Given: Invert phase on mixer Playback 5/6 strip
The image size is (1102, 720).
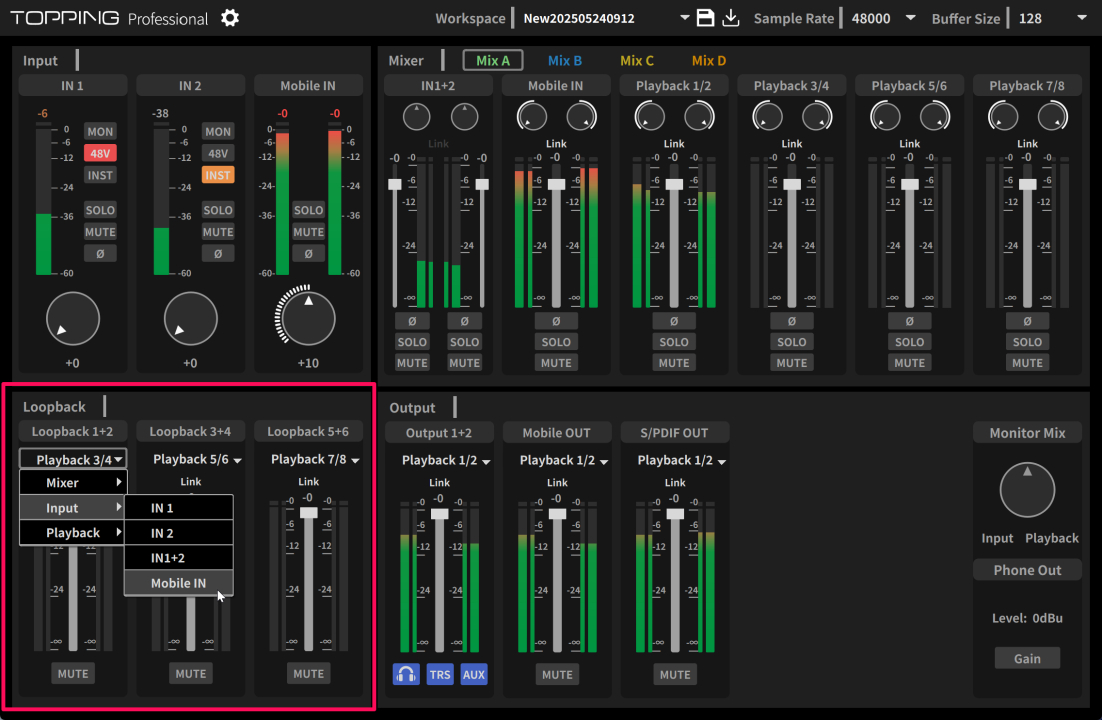Looking at the screenshot, I should pos(909,321).
